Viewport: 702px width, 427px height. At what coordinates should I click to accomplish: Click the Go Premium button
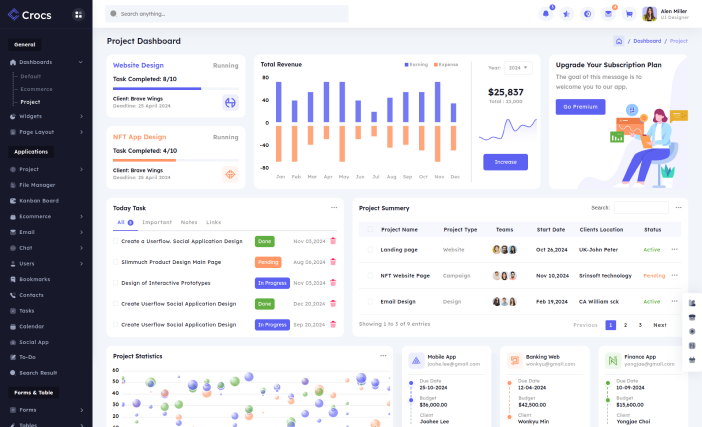(x=580, y=106)
